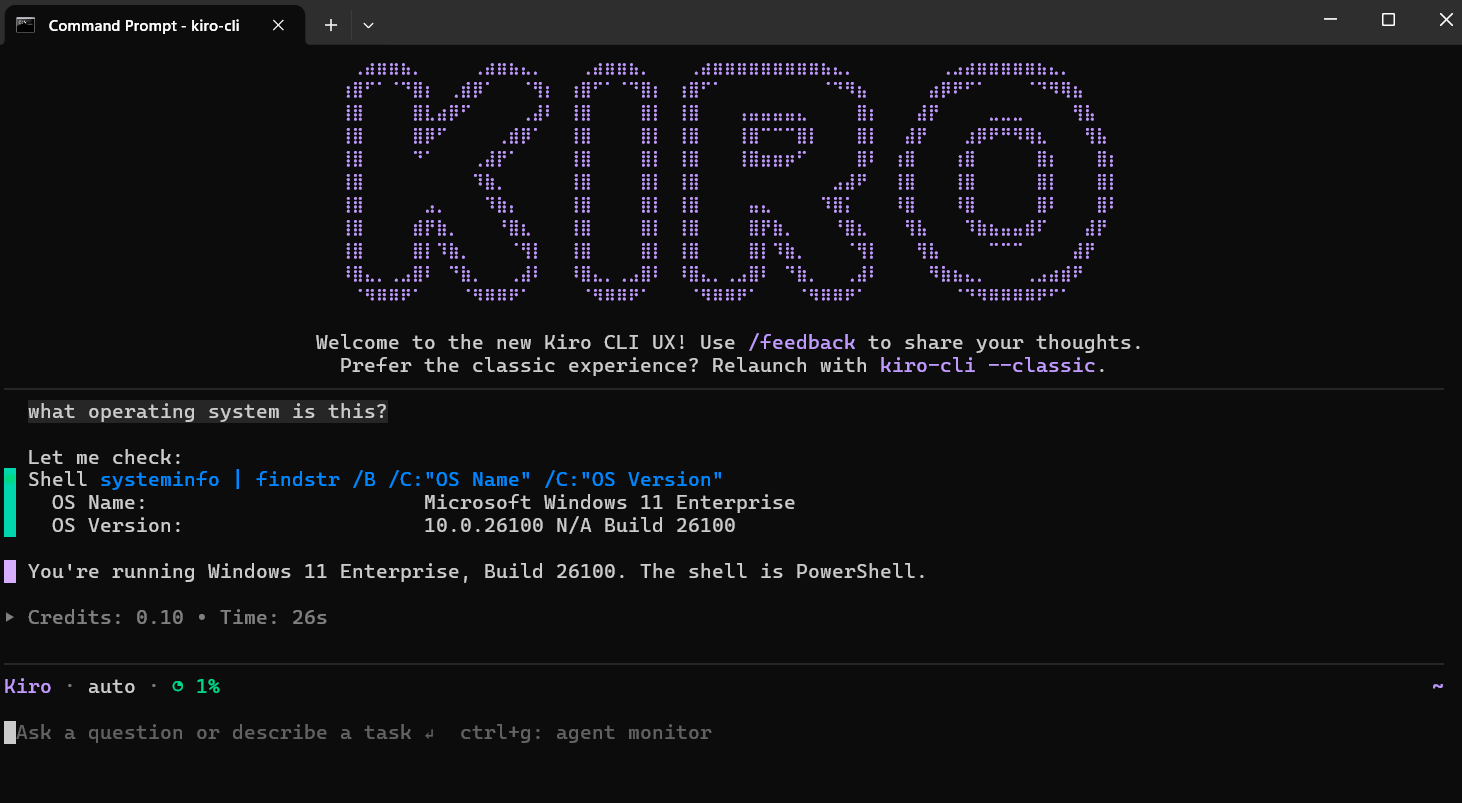
Task: Click the tilde symbol at the status bar right
Action: pos(1438,686)
